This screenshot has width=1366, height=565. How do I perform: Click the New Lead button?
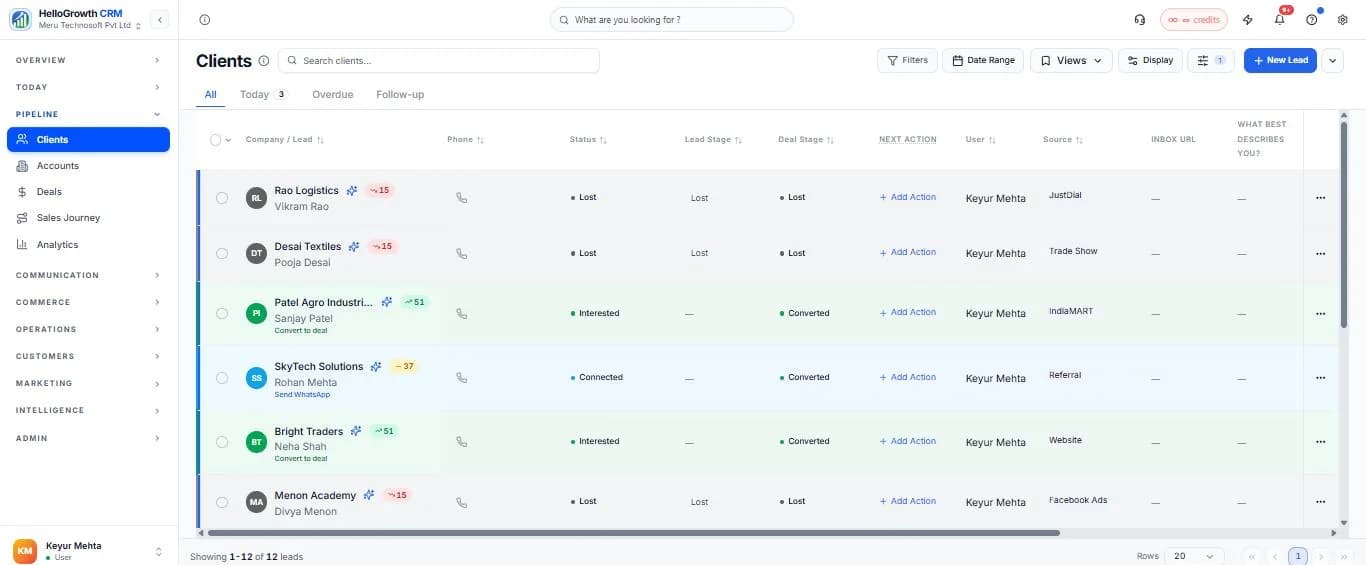1280,61
